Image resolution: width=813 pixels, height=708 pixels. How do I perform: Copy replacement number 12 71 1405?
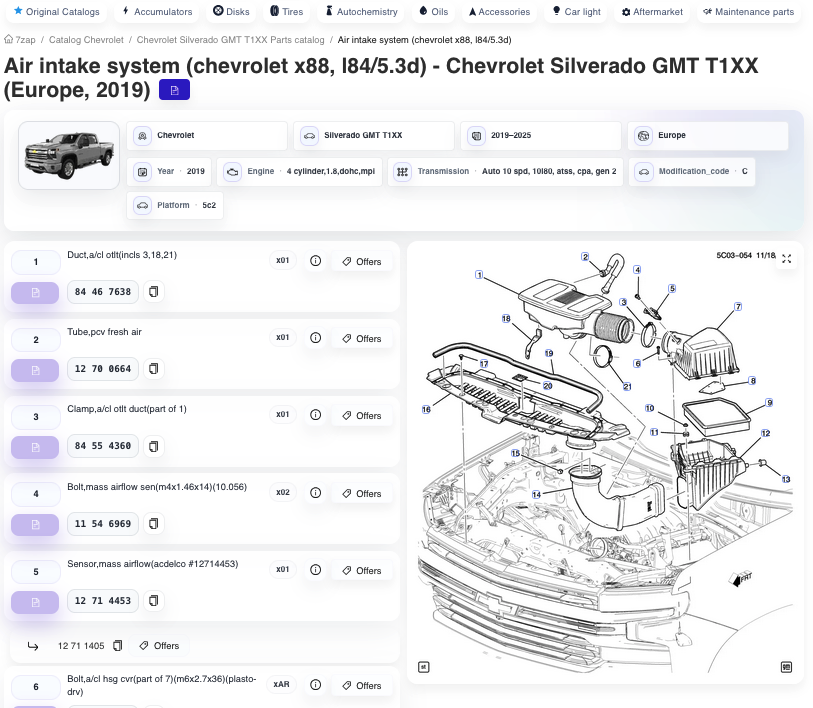tap(118, 646)
